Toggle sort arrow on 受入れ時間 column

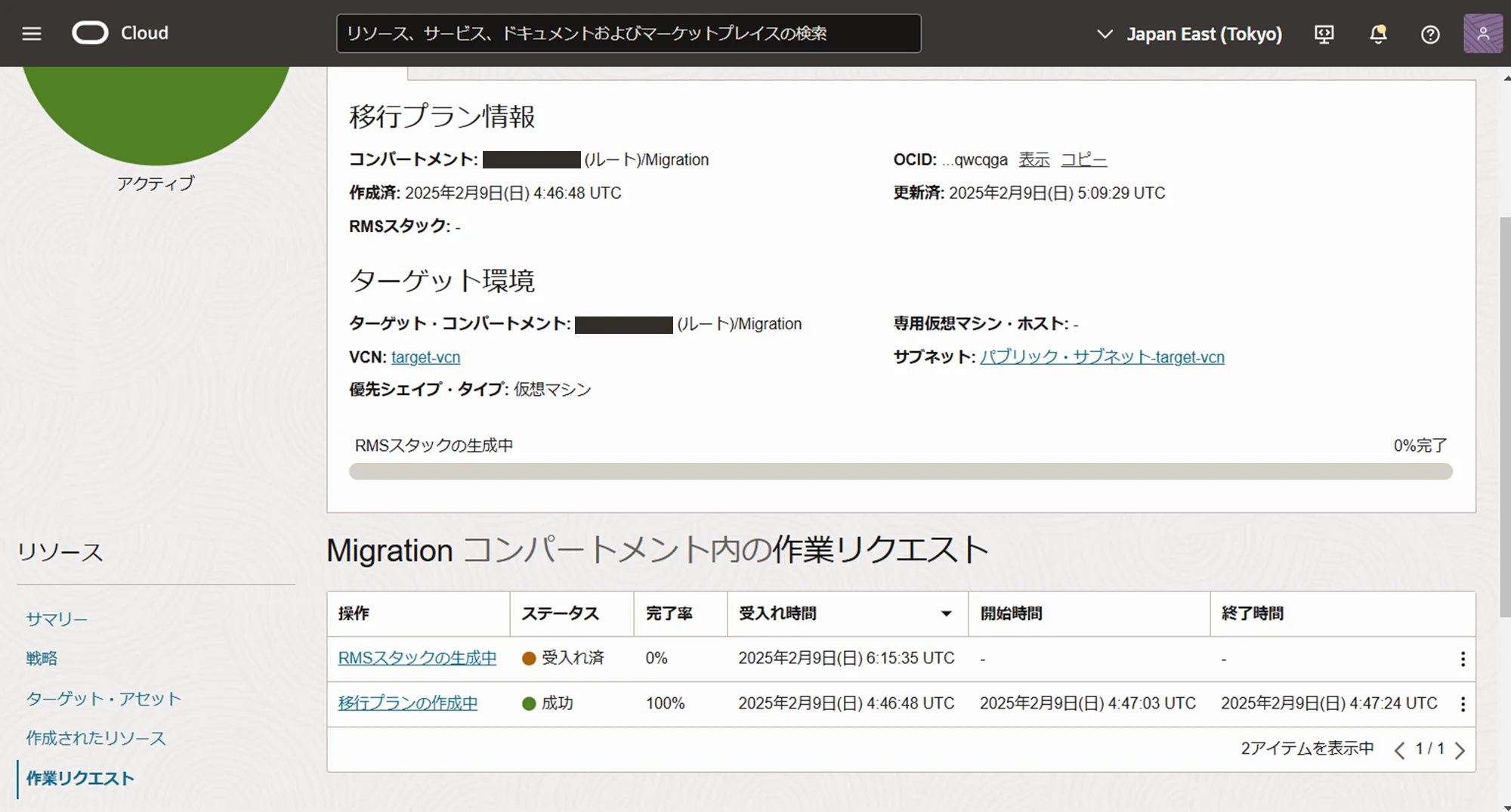[x=946, y=613]
